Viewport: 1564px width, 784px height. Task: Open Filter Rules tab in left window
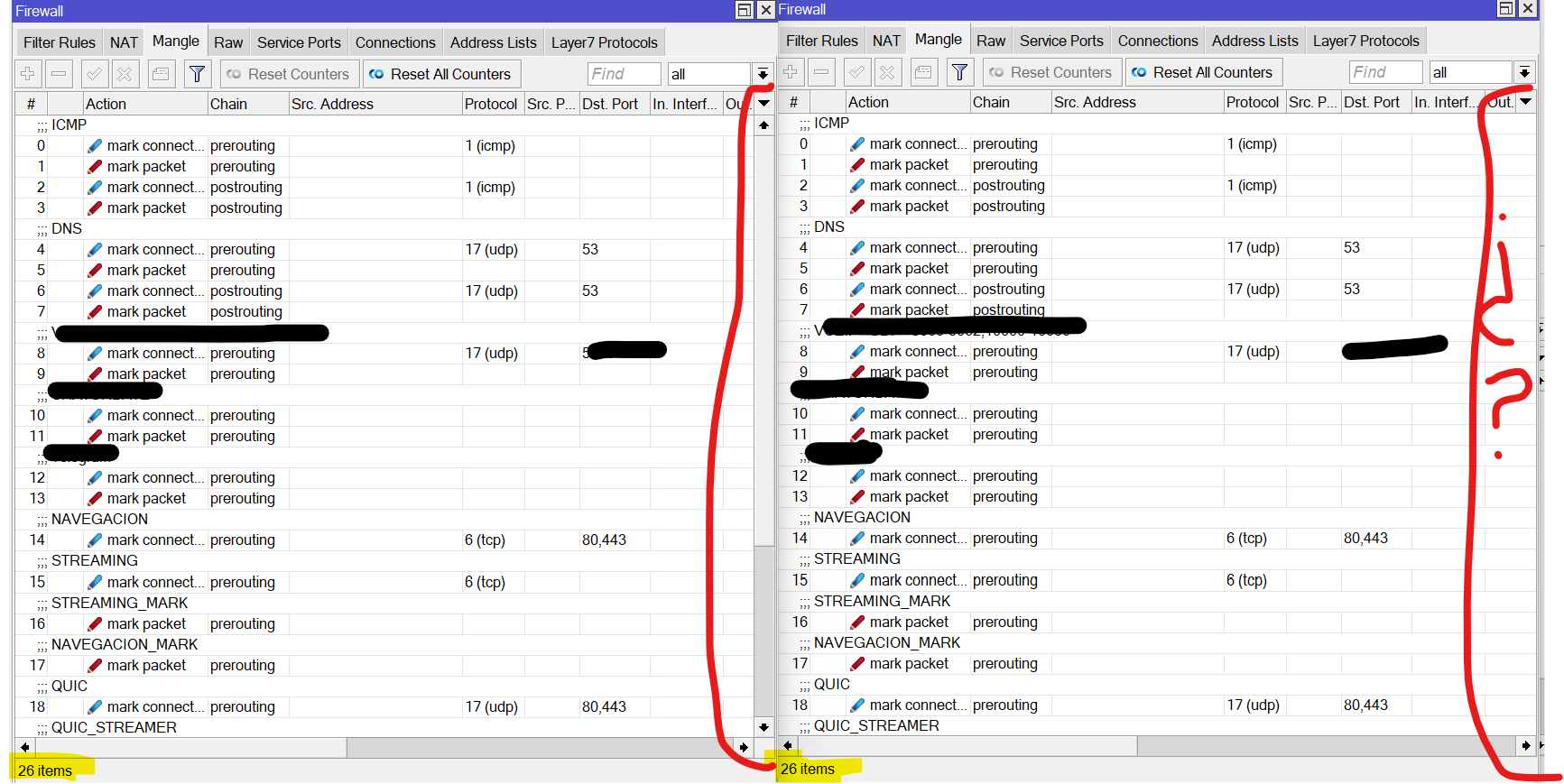(x=59, y=42)
